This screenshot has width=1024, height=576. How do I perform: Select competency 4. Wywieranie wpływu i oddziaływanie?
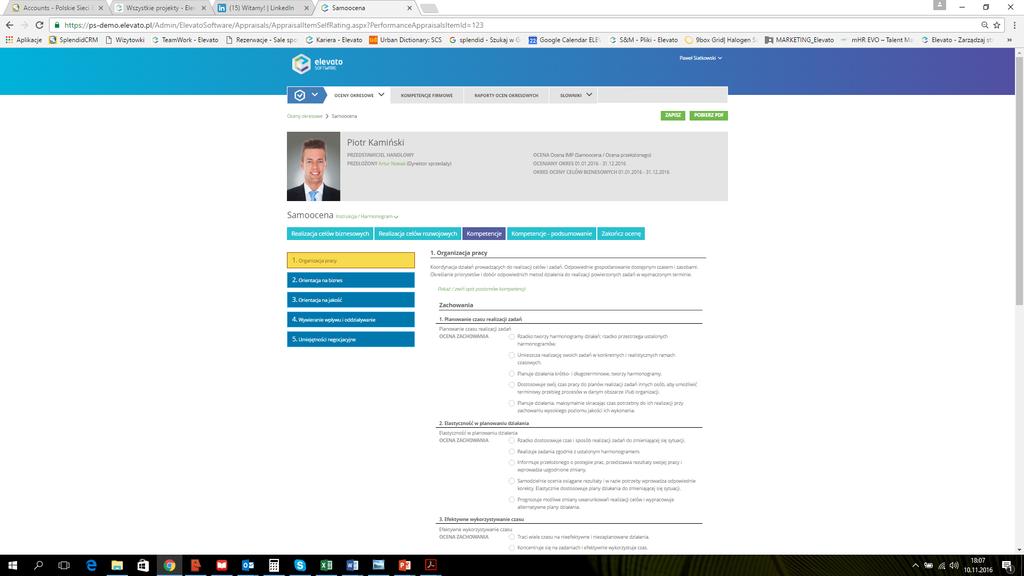click(x=351, y=319)
